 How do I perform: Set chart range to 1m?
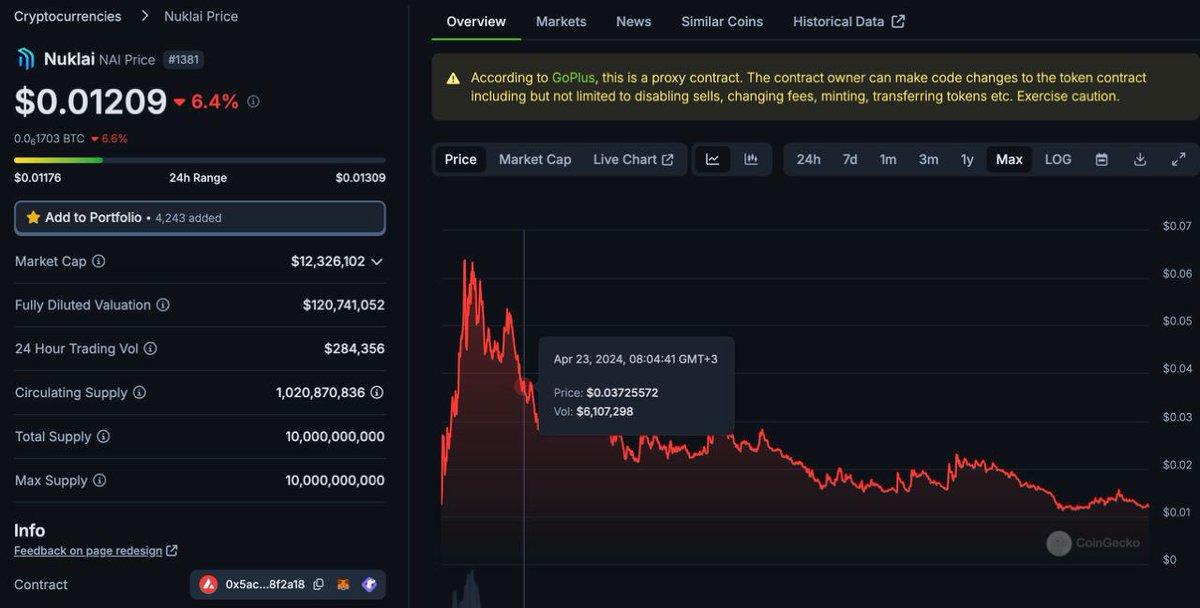pyautogui.click(x=888, y=160)
